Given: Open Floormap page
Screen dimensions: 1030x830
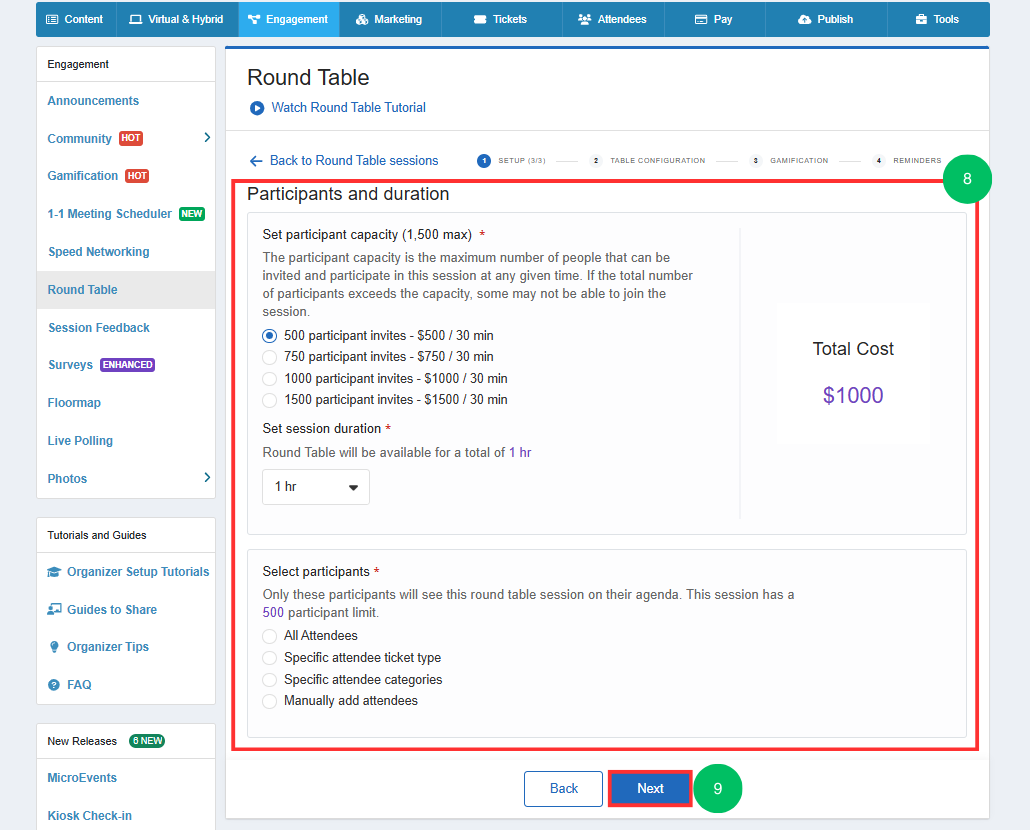Looking at the screenshot, I should (x=74, y=403).
